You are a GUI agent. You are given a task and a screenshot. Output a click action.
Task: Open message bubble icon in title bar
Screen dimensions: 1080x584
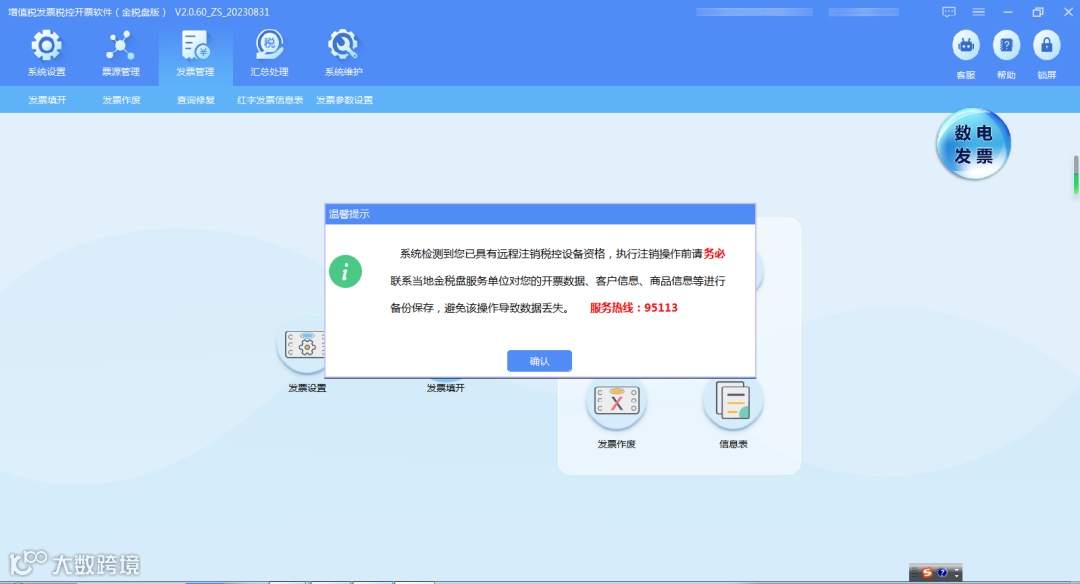[x=948, y=12]
